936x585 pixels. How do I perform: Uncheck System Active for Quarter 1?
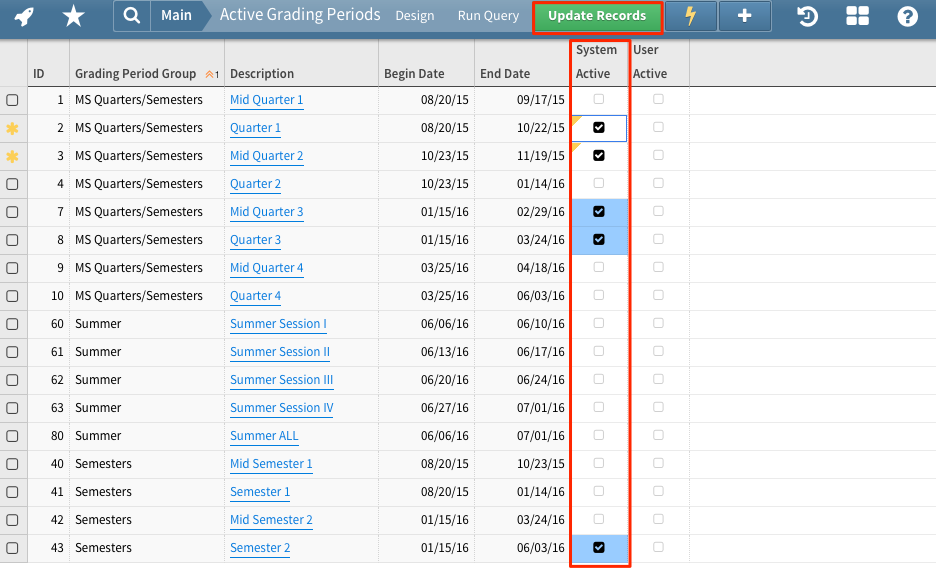click(x=599, y=128)
